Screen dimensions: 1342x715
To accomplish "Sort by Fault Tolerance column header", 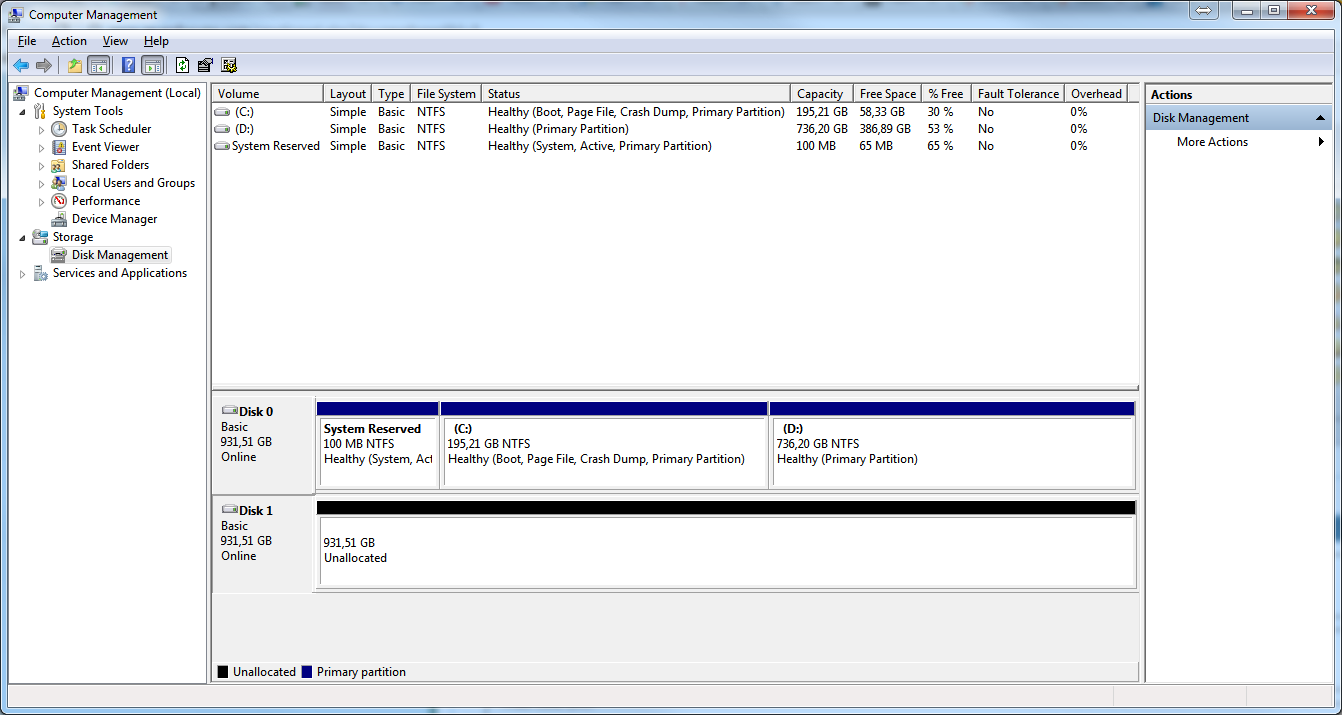I will click(x=1018, y=94).
